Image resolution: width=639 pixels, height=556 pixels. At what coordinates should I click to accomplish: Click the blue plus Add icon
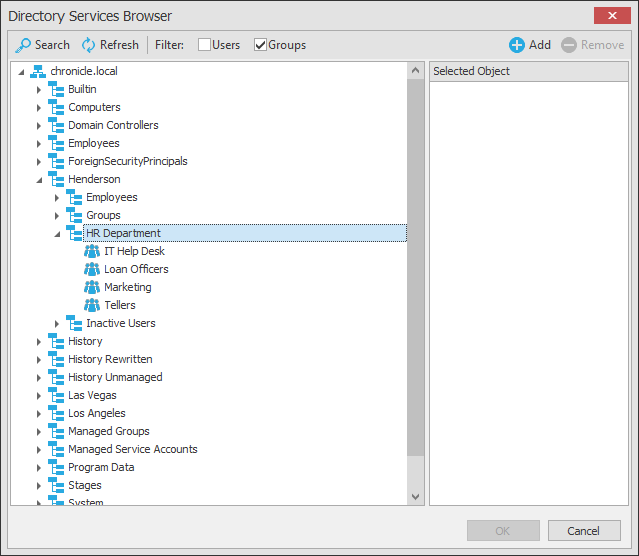pos(516,45)
